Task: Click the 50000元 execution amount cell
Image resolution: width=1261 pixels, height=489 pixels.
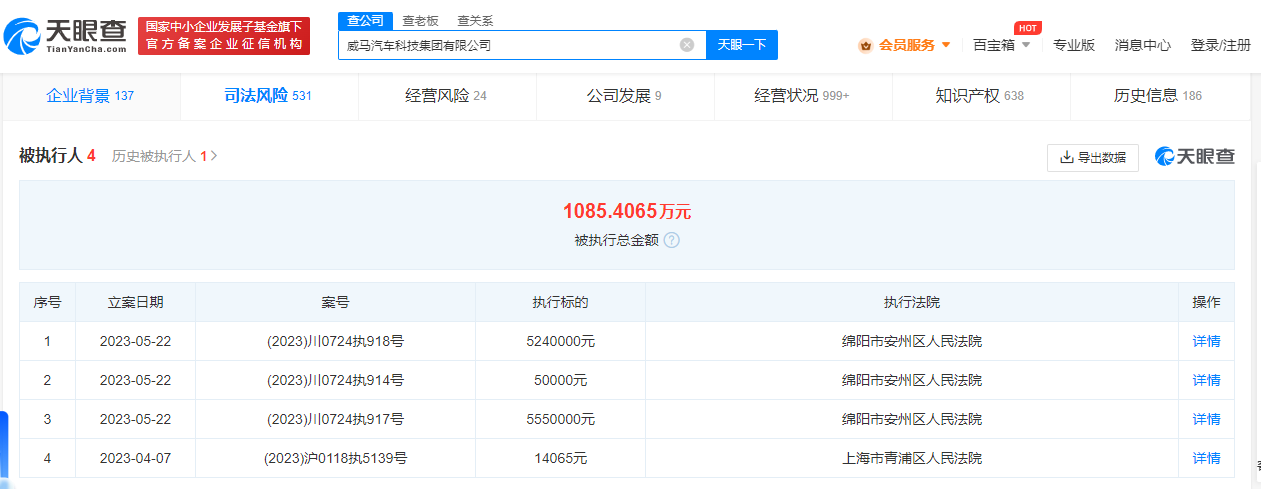Action: tap(560, 380)
